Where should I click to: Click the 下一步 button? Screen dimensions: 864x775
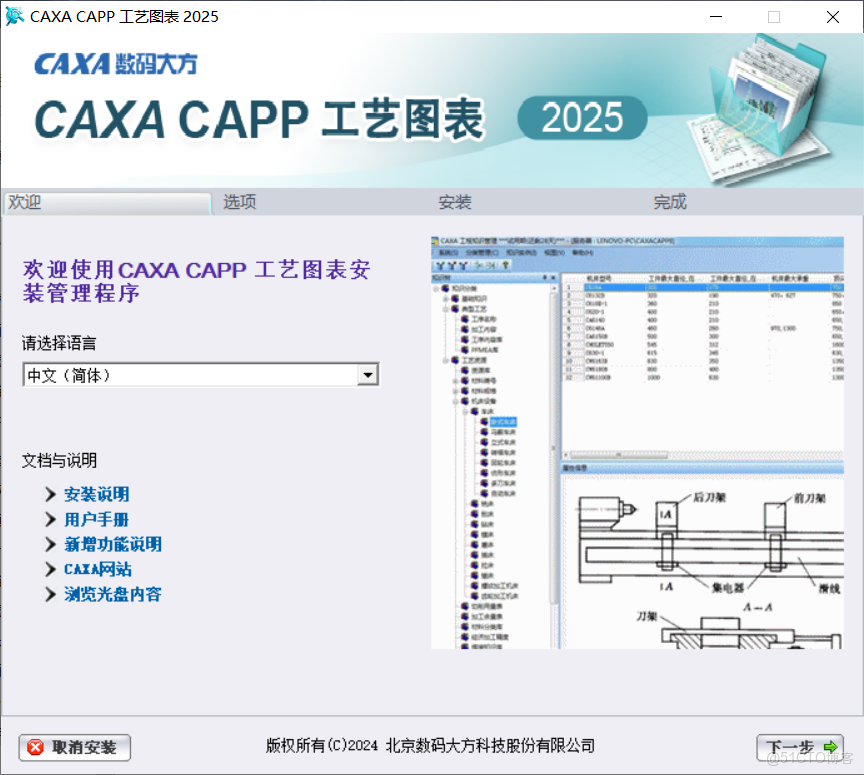click(800, 748)
